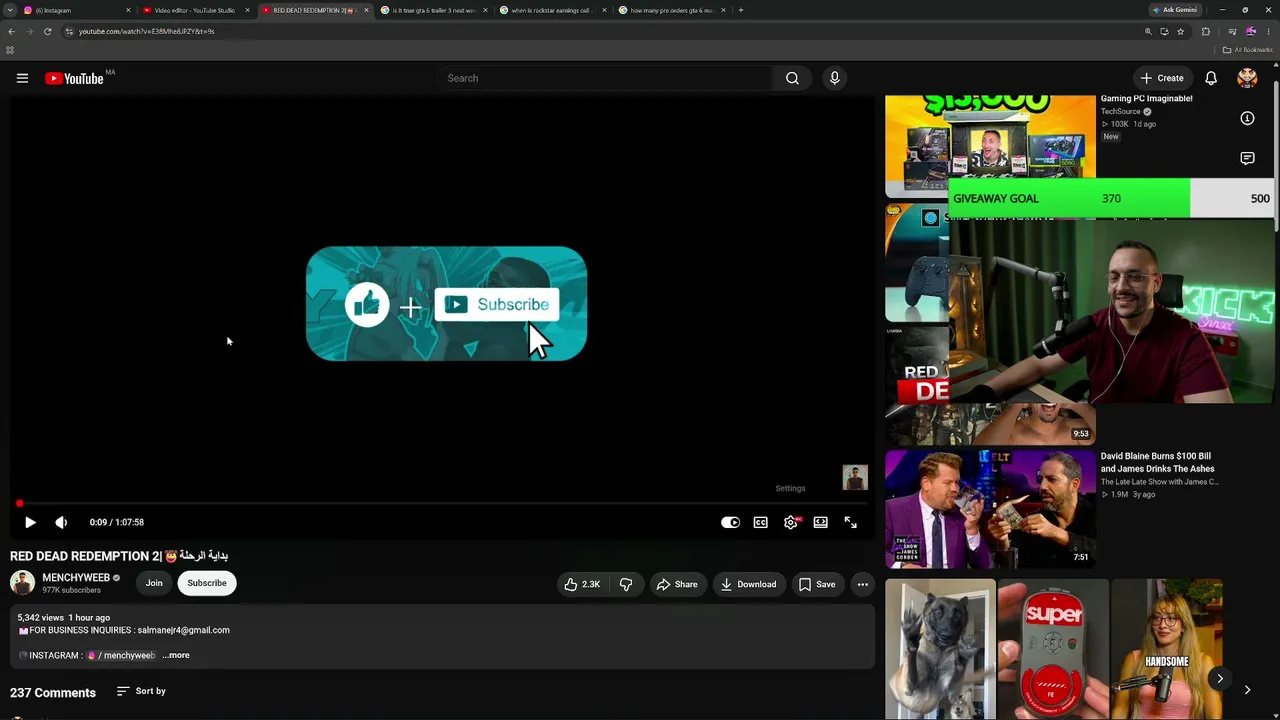This screenshot has width=1280, height=720.
Task: Switch to the GTA 6 trailer tab
Action: [x=432, y=10]
